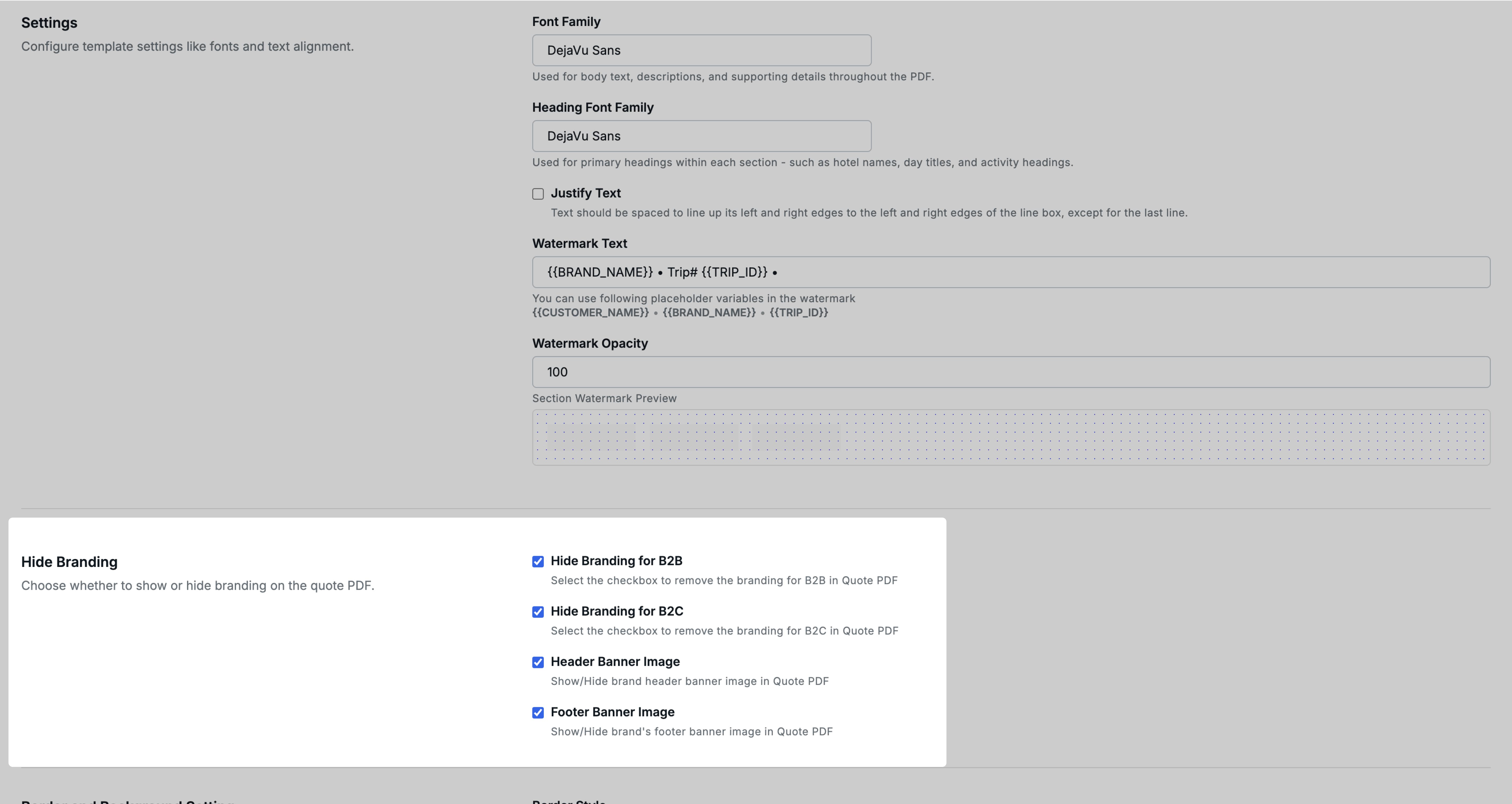Click the Justify Text label
The image size is (1512, 804).
tap(585, 193)
